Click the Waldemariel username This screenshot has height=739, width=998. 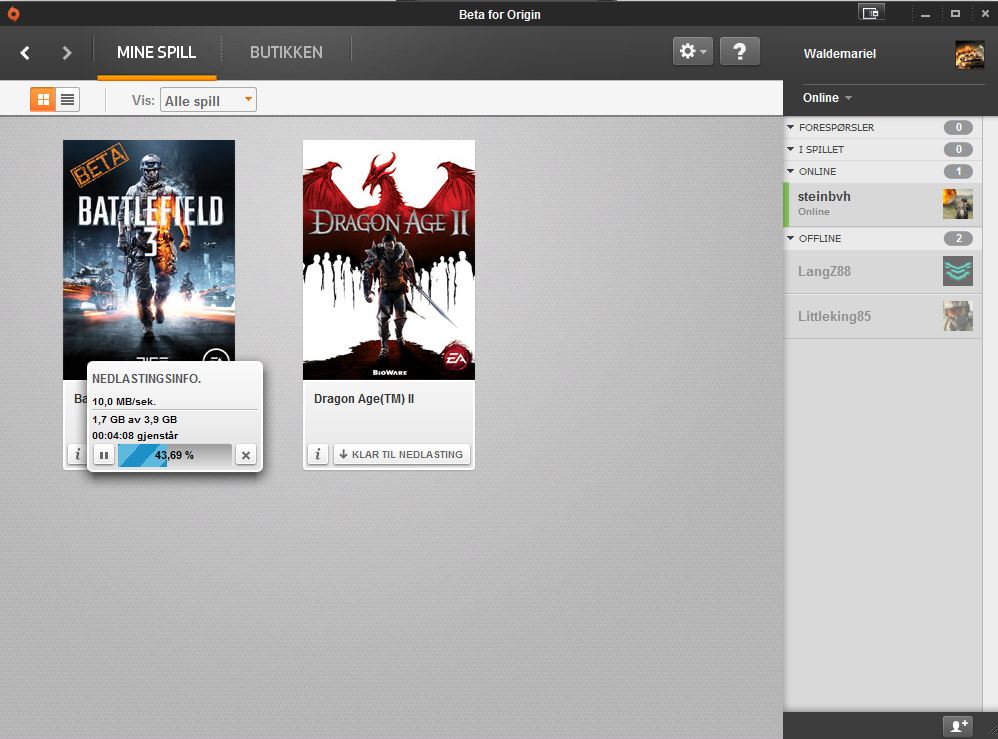(x=840, y=54)
